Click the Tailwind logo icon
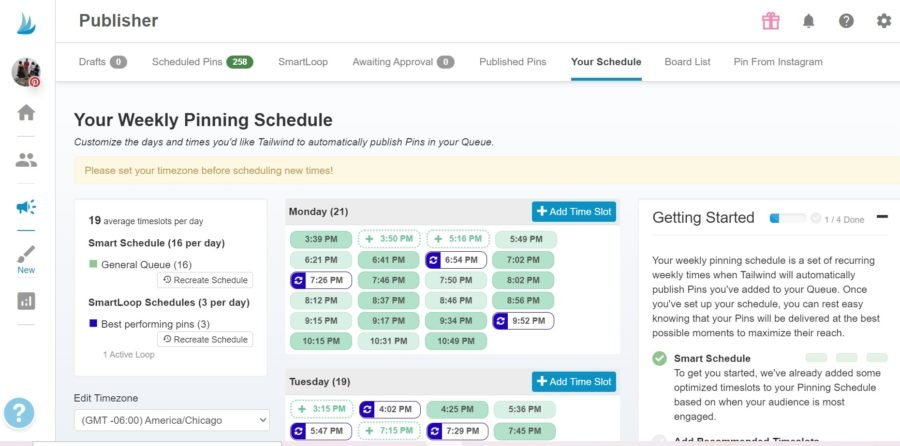The height and width of the screenshot is (446, 900). (x=26, y=21)
